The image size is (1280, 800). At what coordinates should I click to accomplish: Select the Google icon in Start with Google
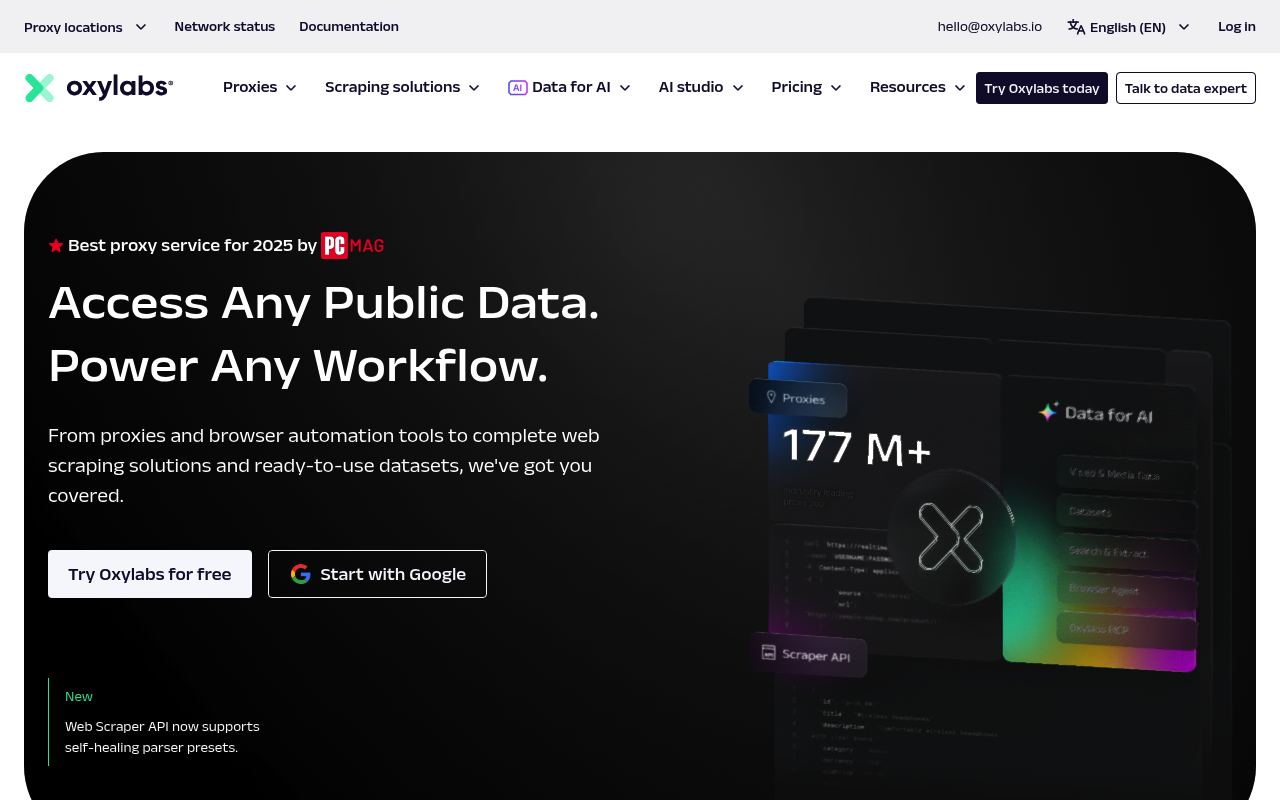[x=300, y=573]
